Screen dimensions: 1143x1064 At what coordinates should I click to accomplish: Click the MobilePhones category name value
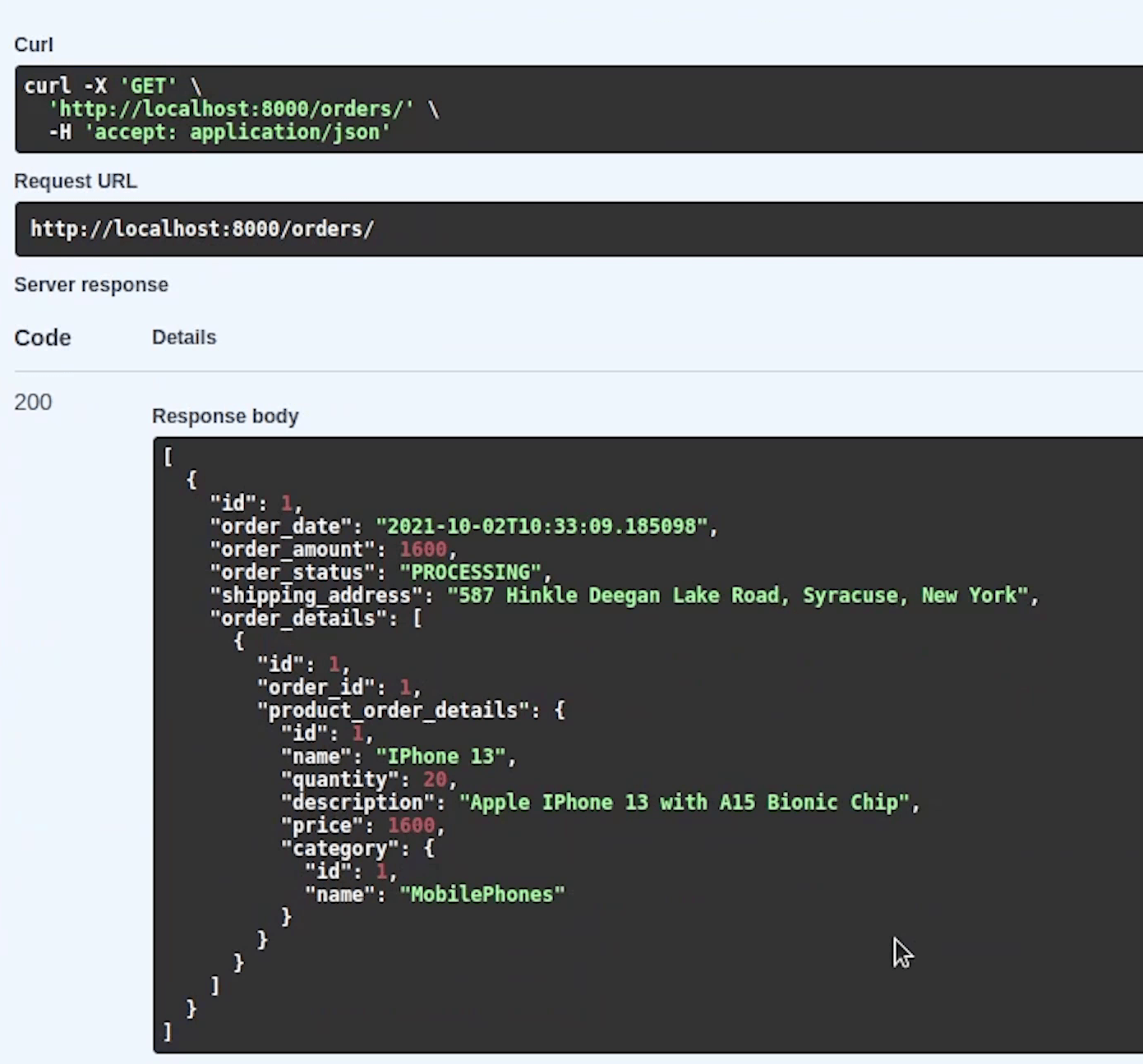tap(482, 895)
